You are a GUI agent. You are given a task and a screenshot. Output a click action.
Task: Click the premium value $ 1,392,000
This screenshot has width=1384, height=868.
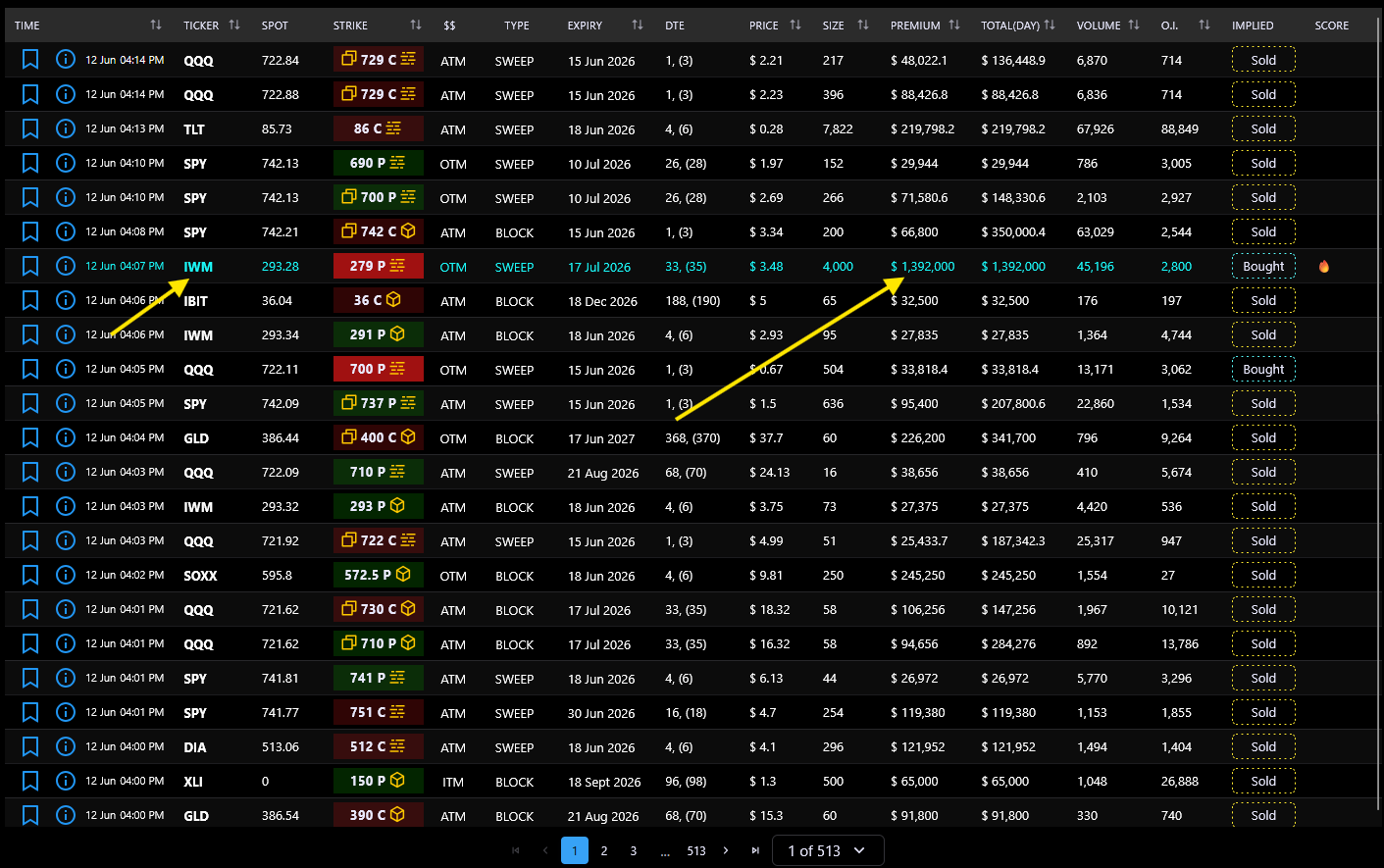[923, 267]
